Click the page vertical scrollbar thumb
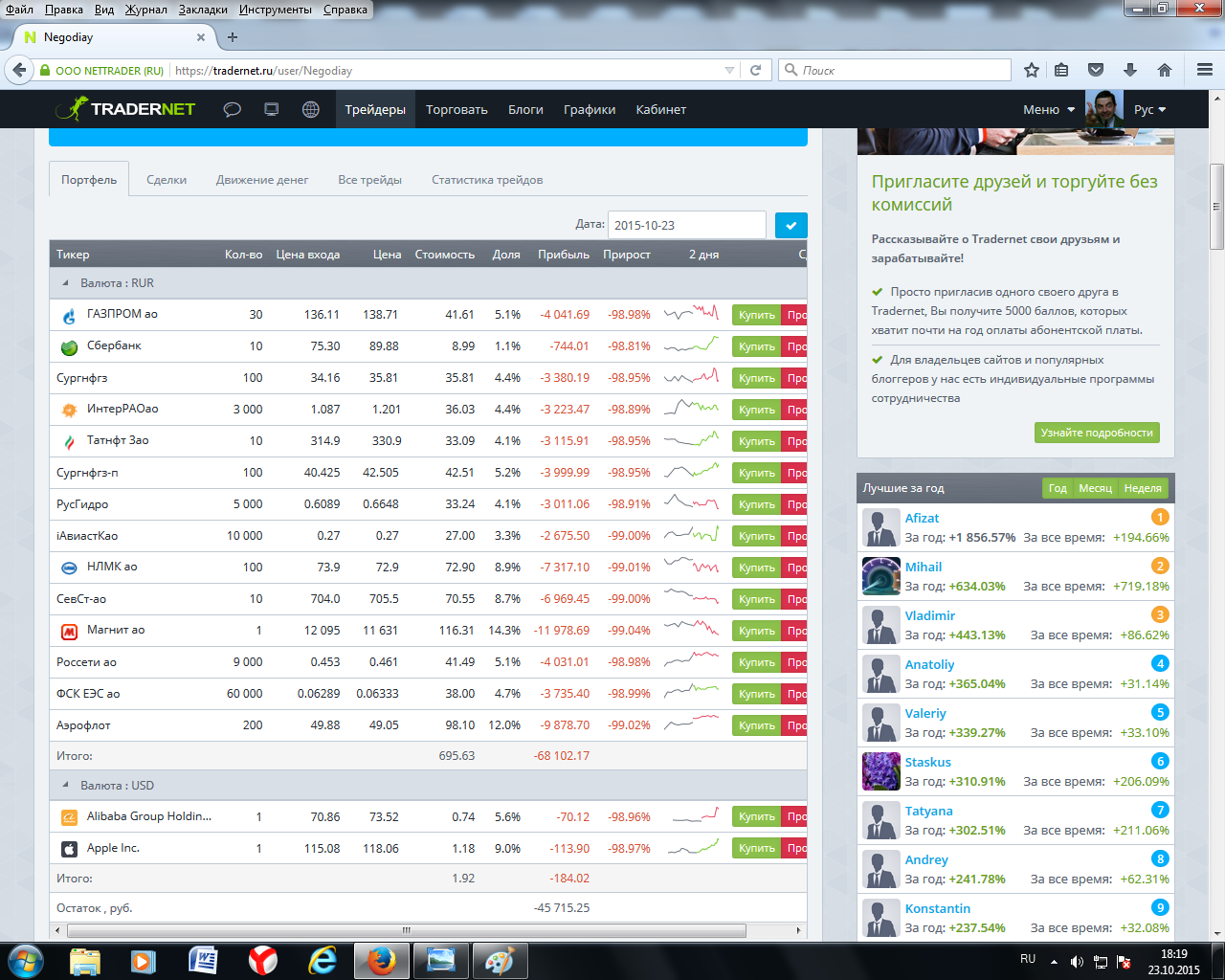 click(1216, 206)
